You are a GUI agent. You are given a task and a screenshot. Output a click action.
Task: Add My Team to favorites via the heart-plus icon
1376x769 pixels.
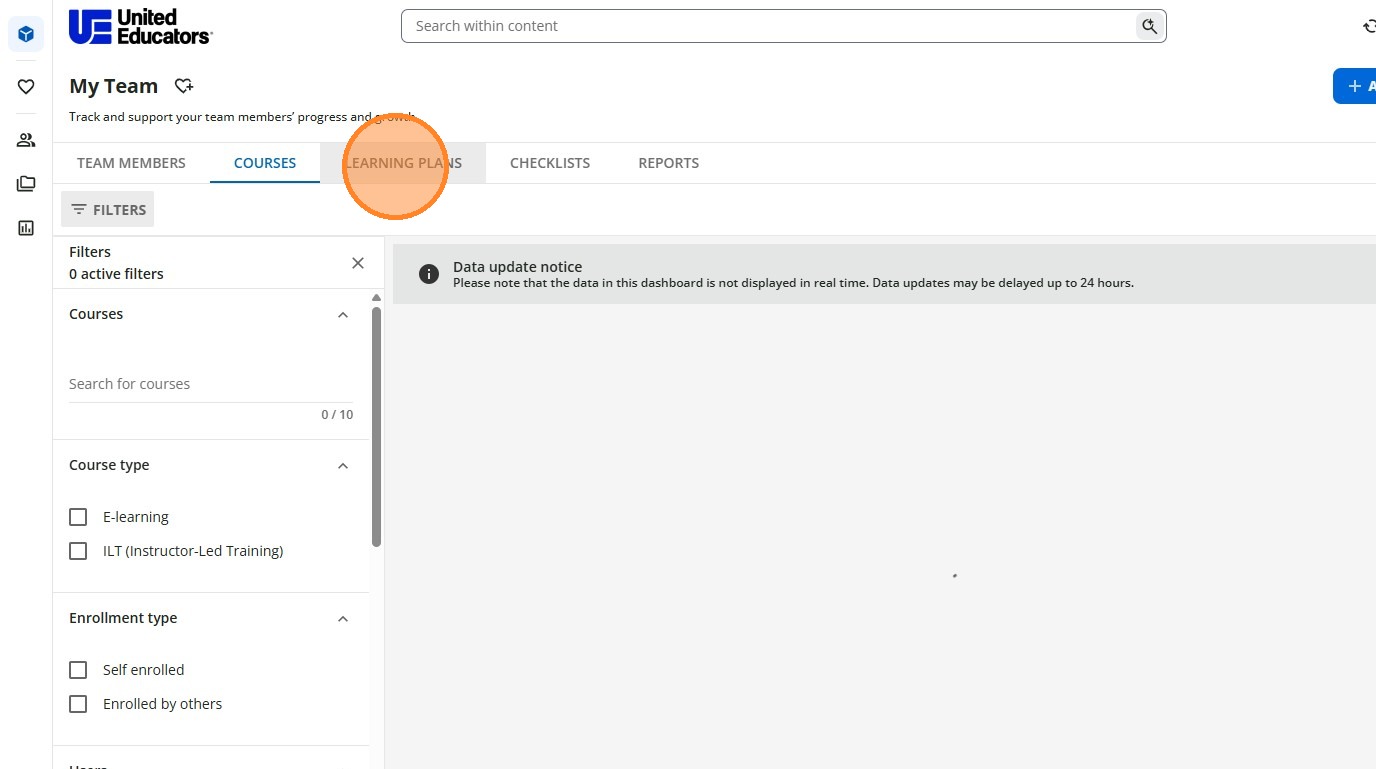point(184,86)
